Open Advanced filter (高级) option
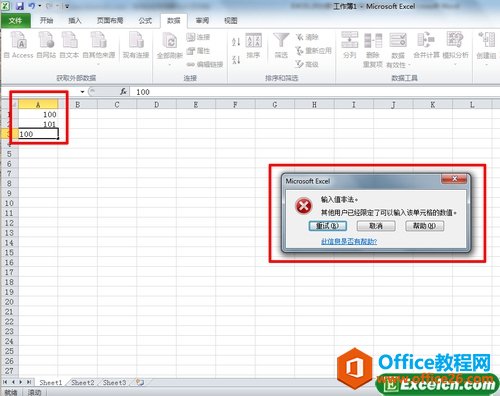 [307, 64]
